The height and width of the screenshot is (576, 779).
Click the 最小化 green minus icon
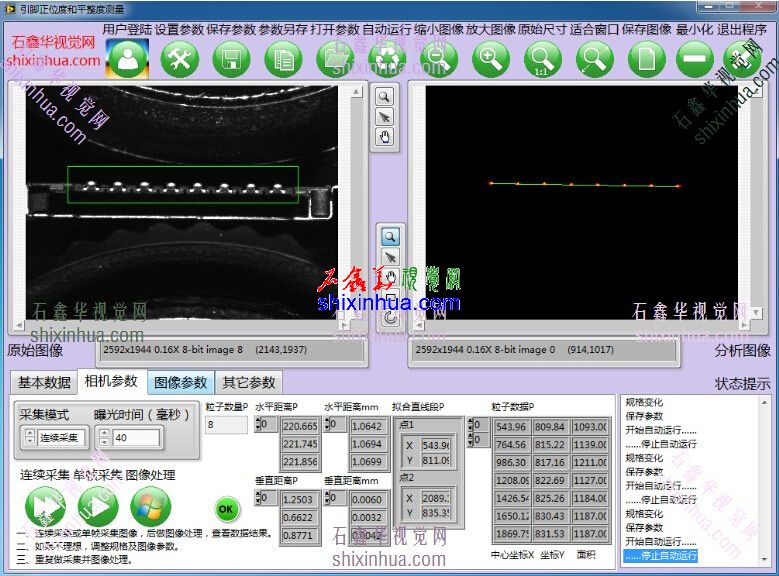694,59
